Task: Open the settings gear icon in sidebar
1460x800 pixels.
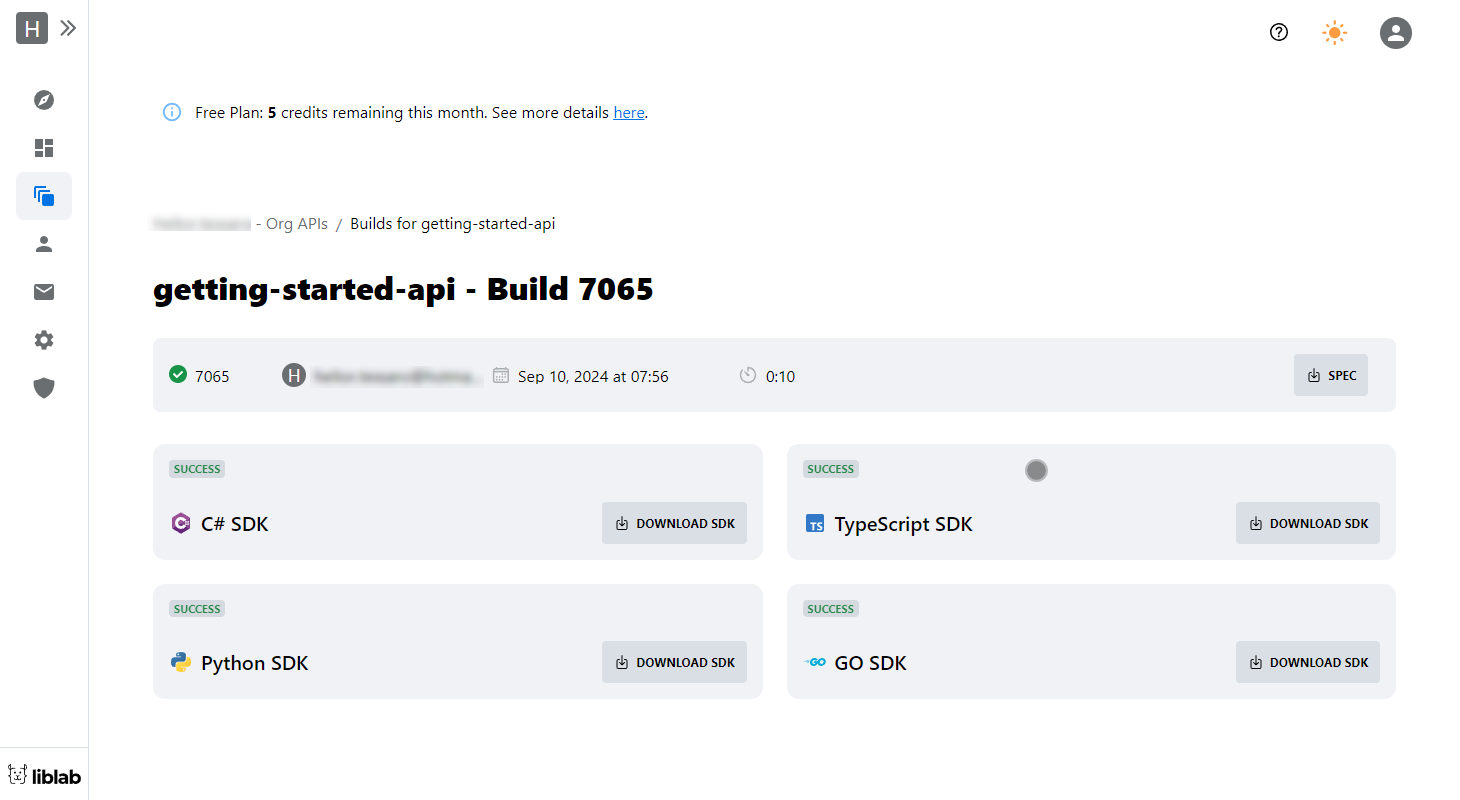Action: pyautogui.click(x=44, y=340)
